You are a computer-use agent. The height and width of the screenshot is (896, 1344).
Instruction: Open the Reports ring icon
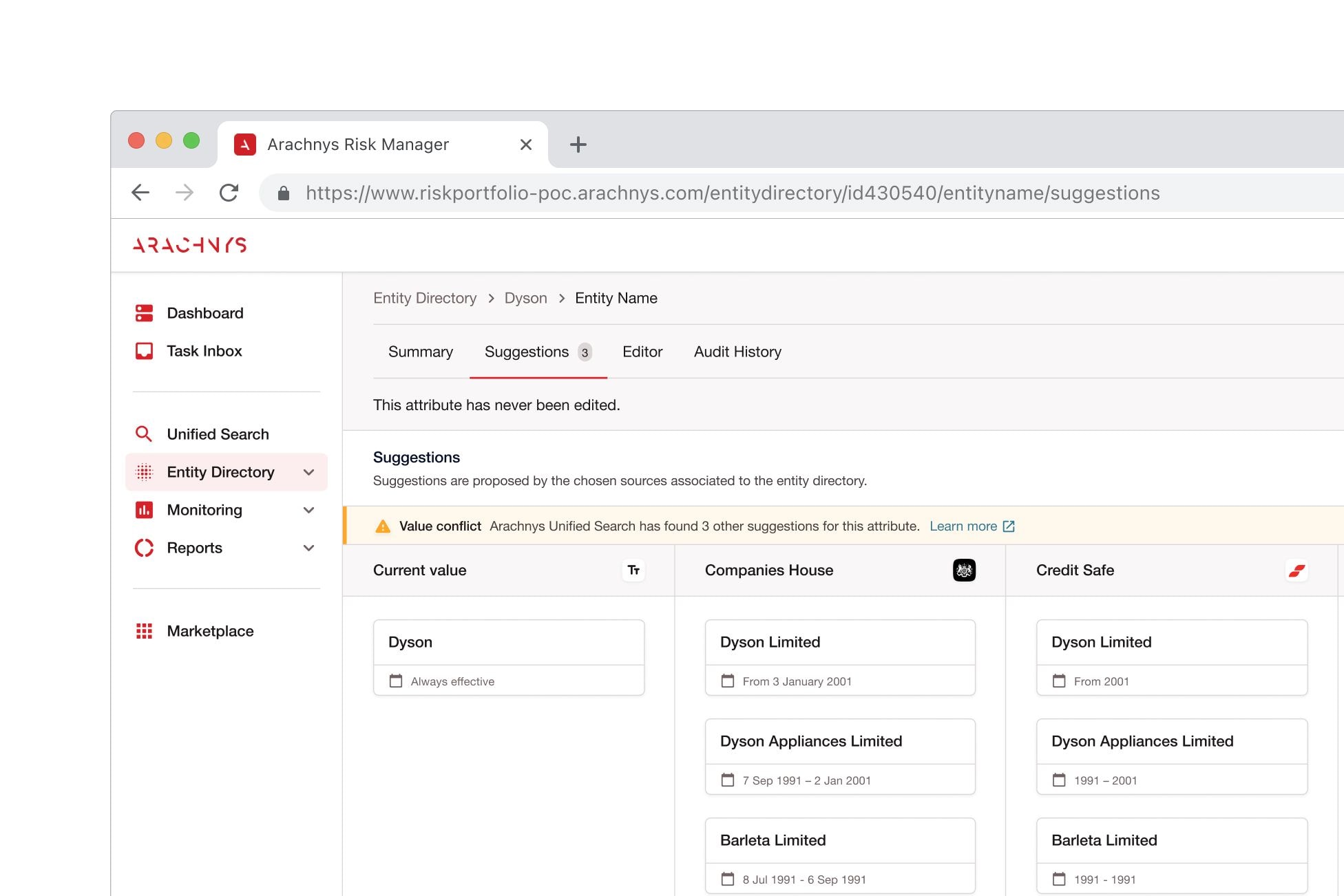[144, 548]
